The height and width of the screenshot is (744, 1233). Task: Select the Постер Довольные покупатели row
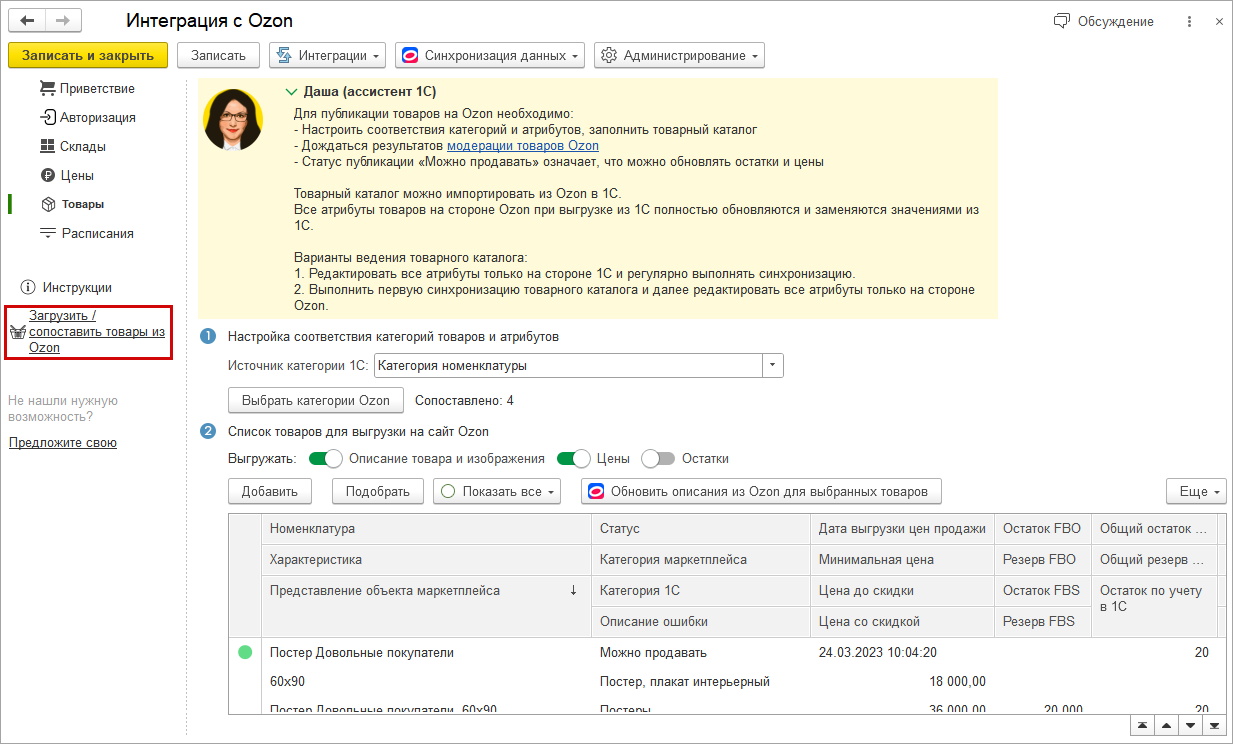pos(362,652)
